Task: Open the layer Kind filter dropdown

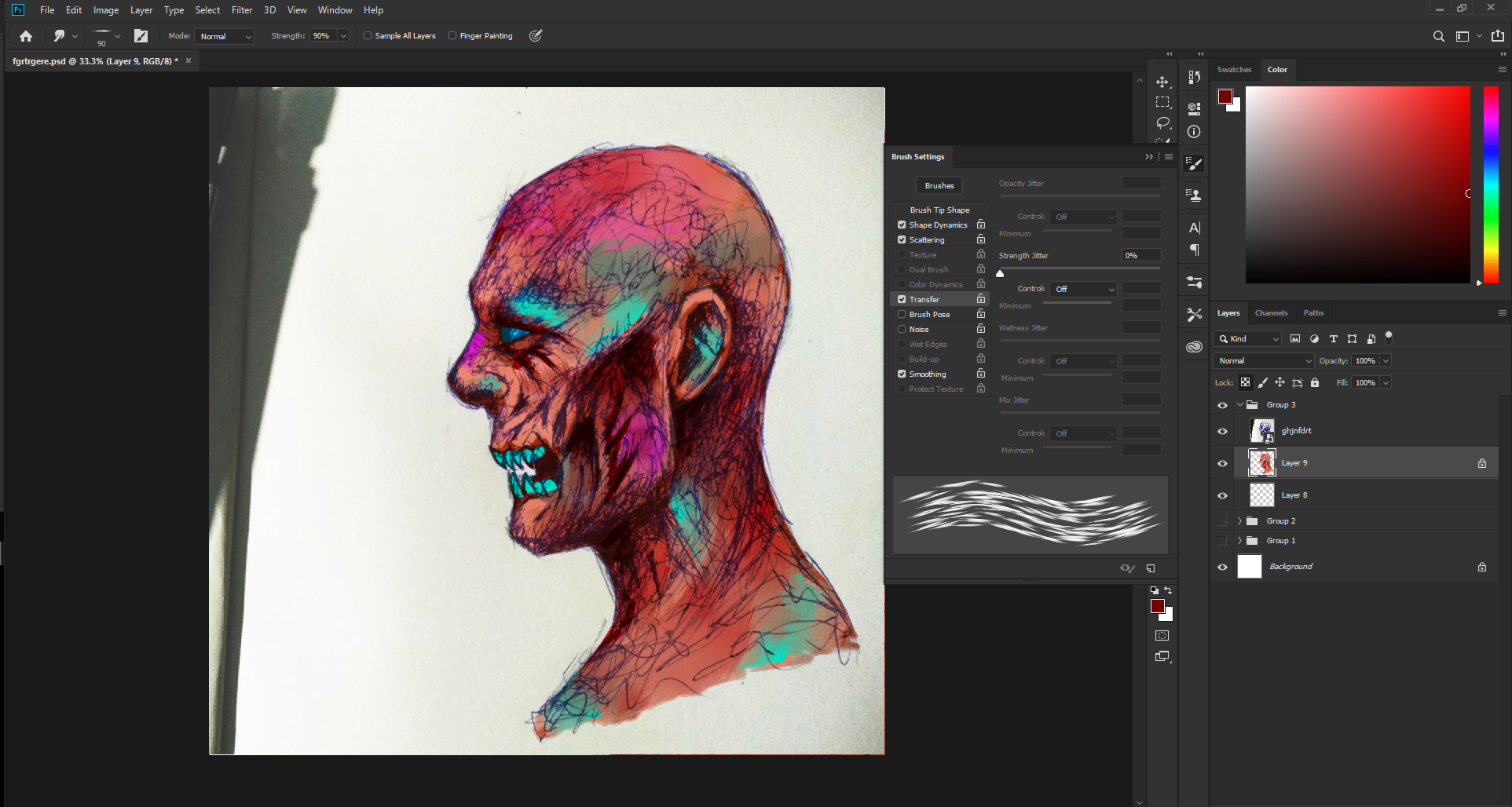Action: (x=1247, y=339)
